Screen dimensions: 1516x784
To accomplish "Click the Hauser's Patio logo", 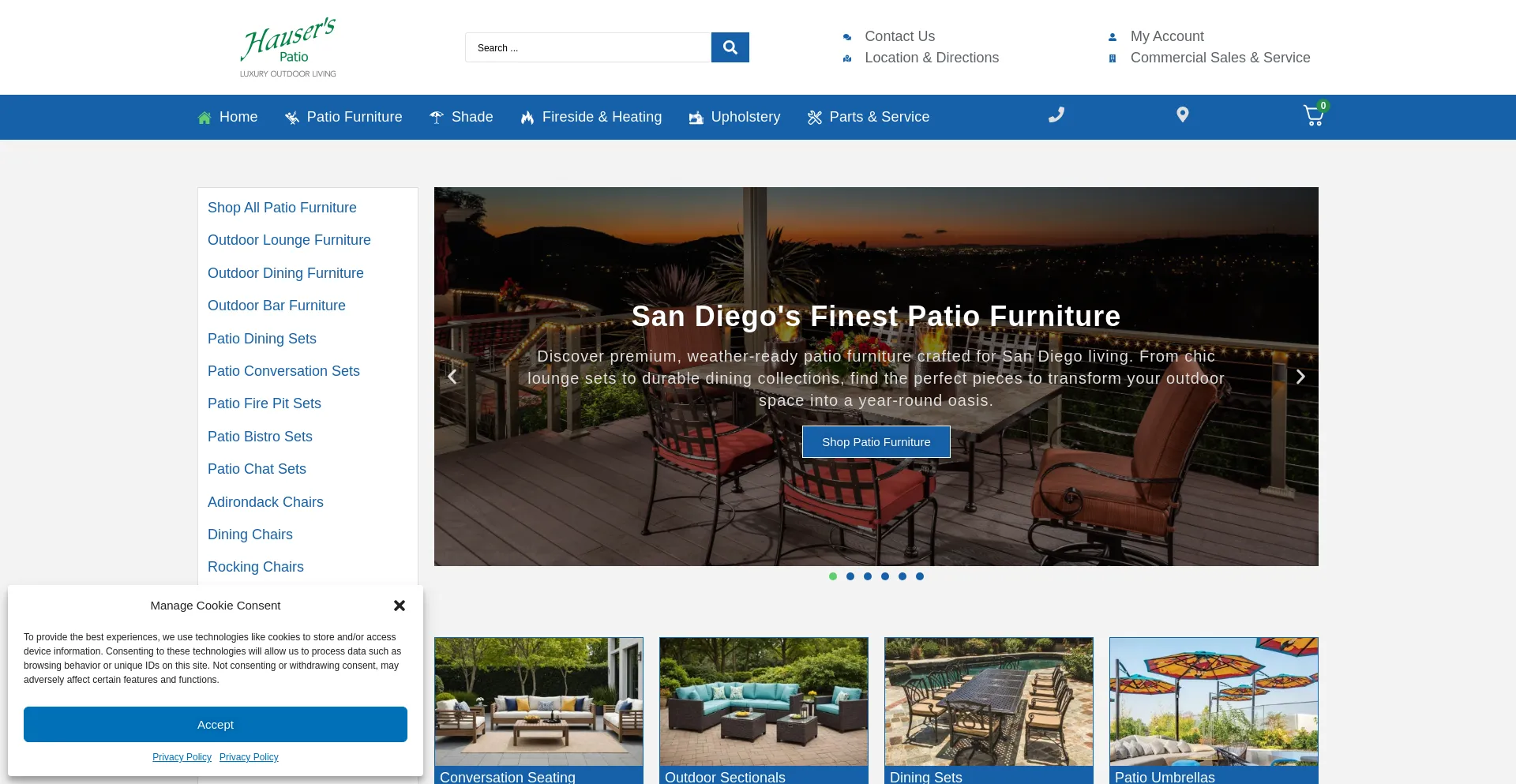I will click(288, 47).
